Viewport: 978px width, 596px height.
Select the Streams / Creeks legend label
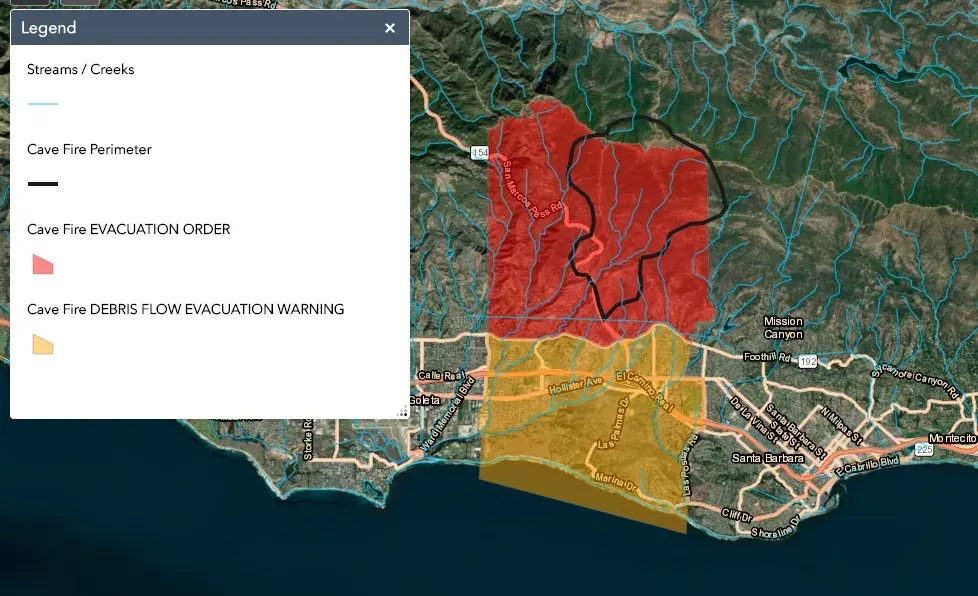[x=80, y=70]
